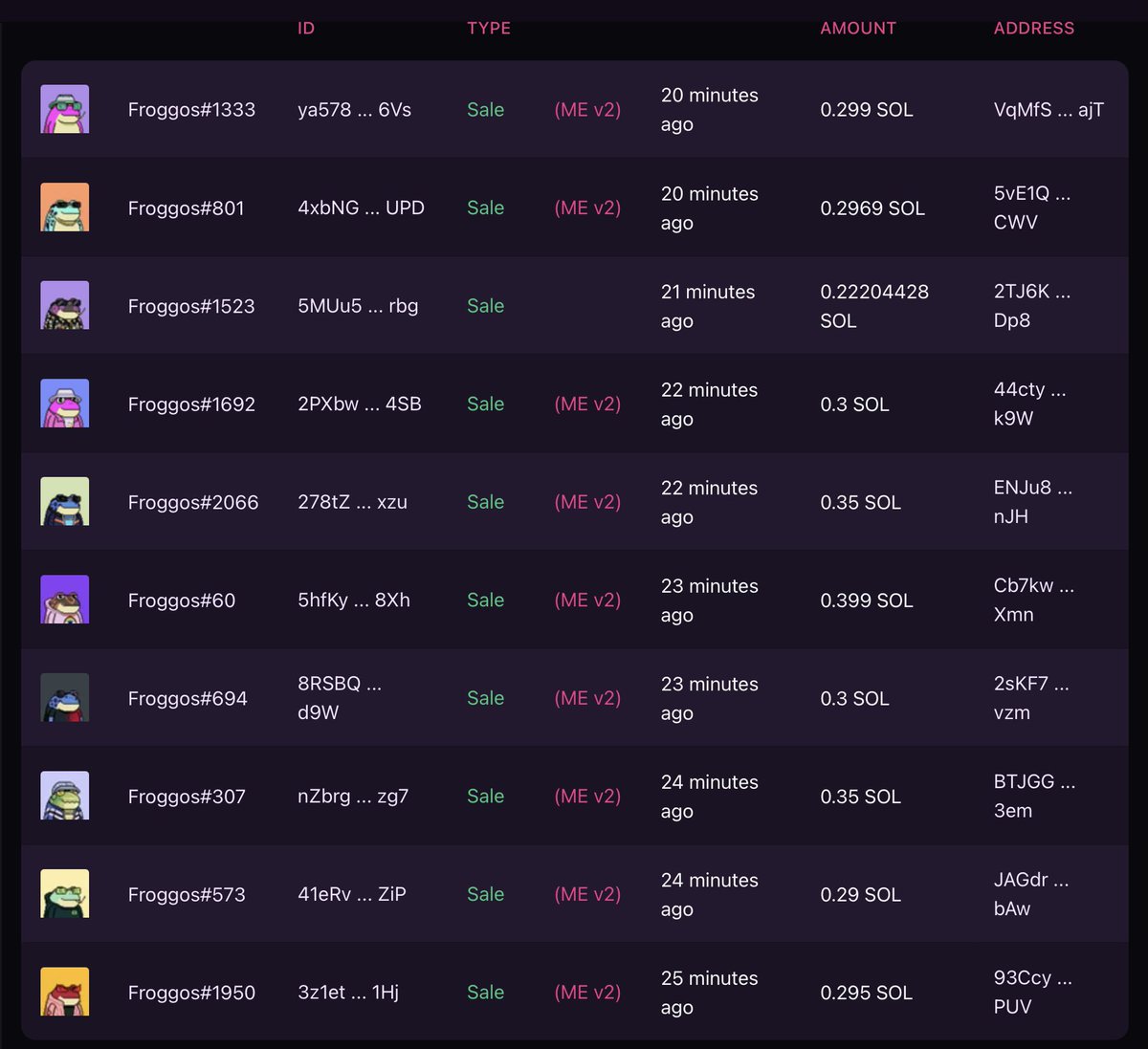
Task: Open the Froggos#1950 NFT thumbnail
Action: click(x=64, y=992)
